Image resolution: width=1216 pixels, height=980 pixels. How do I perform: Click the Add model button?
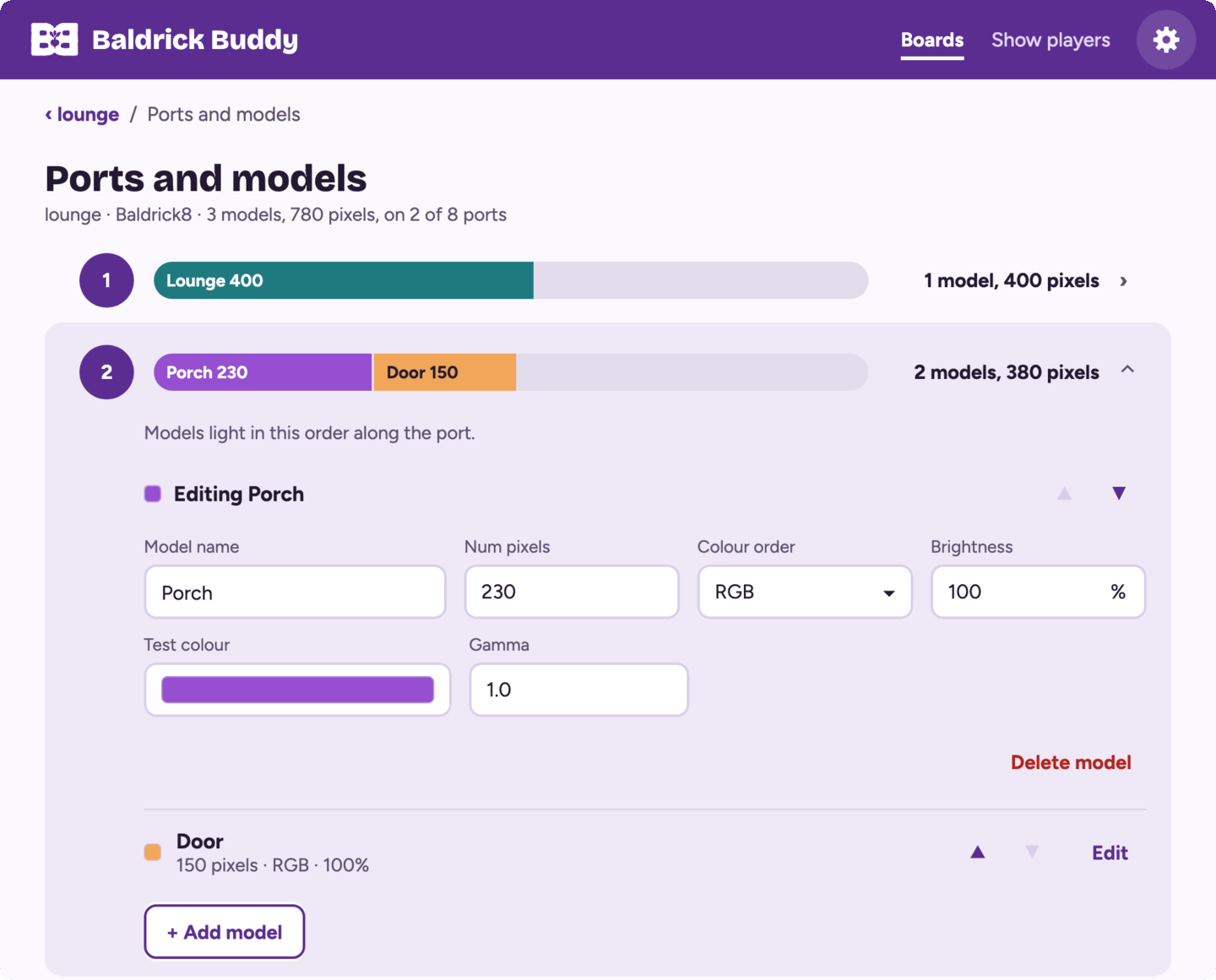coord(225,932)
